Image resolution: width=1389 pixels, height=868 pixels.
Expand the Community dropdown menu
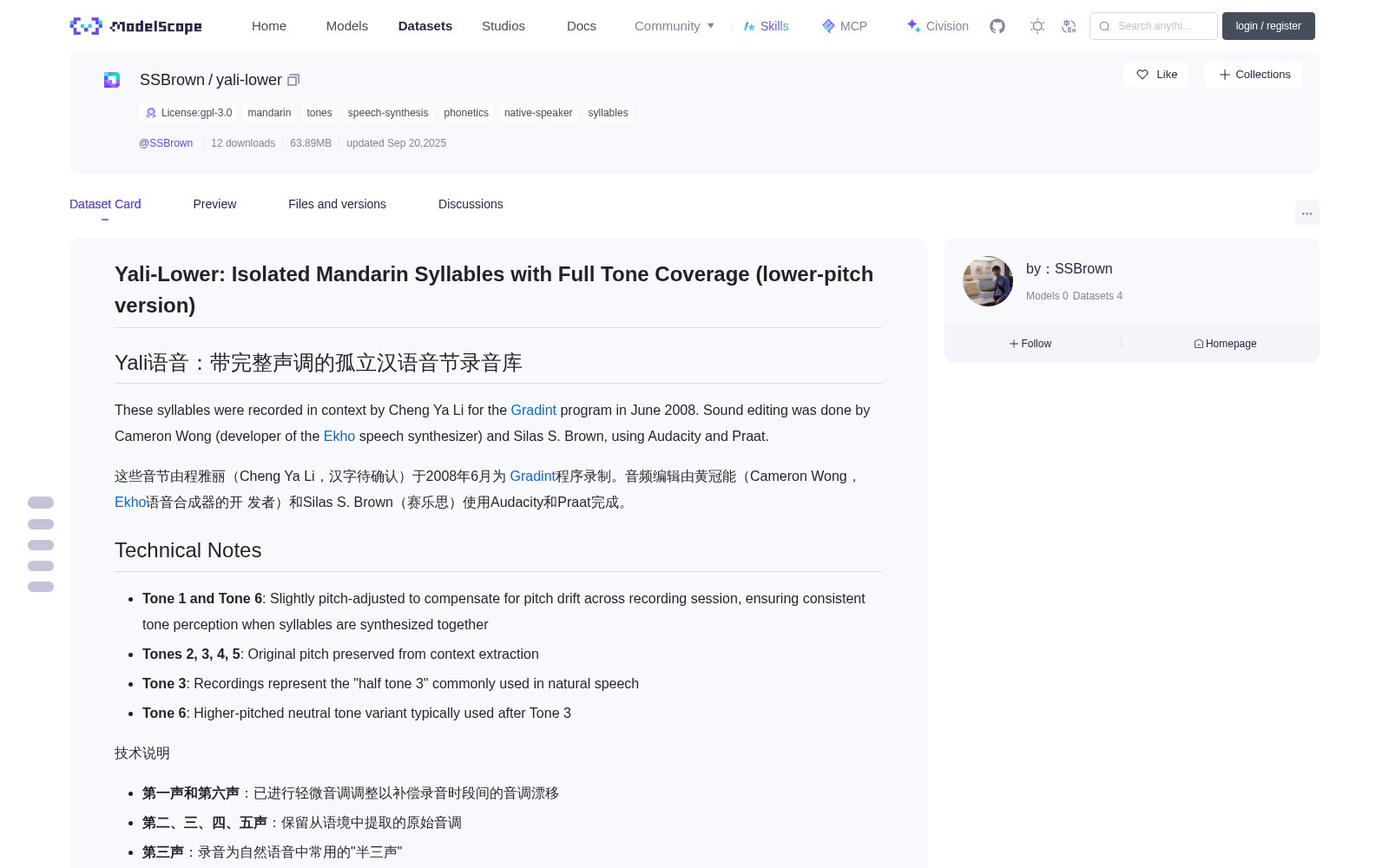coord(675,26)
